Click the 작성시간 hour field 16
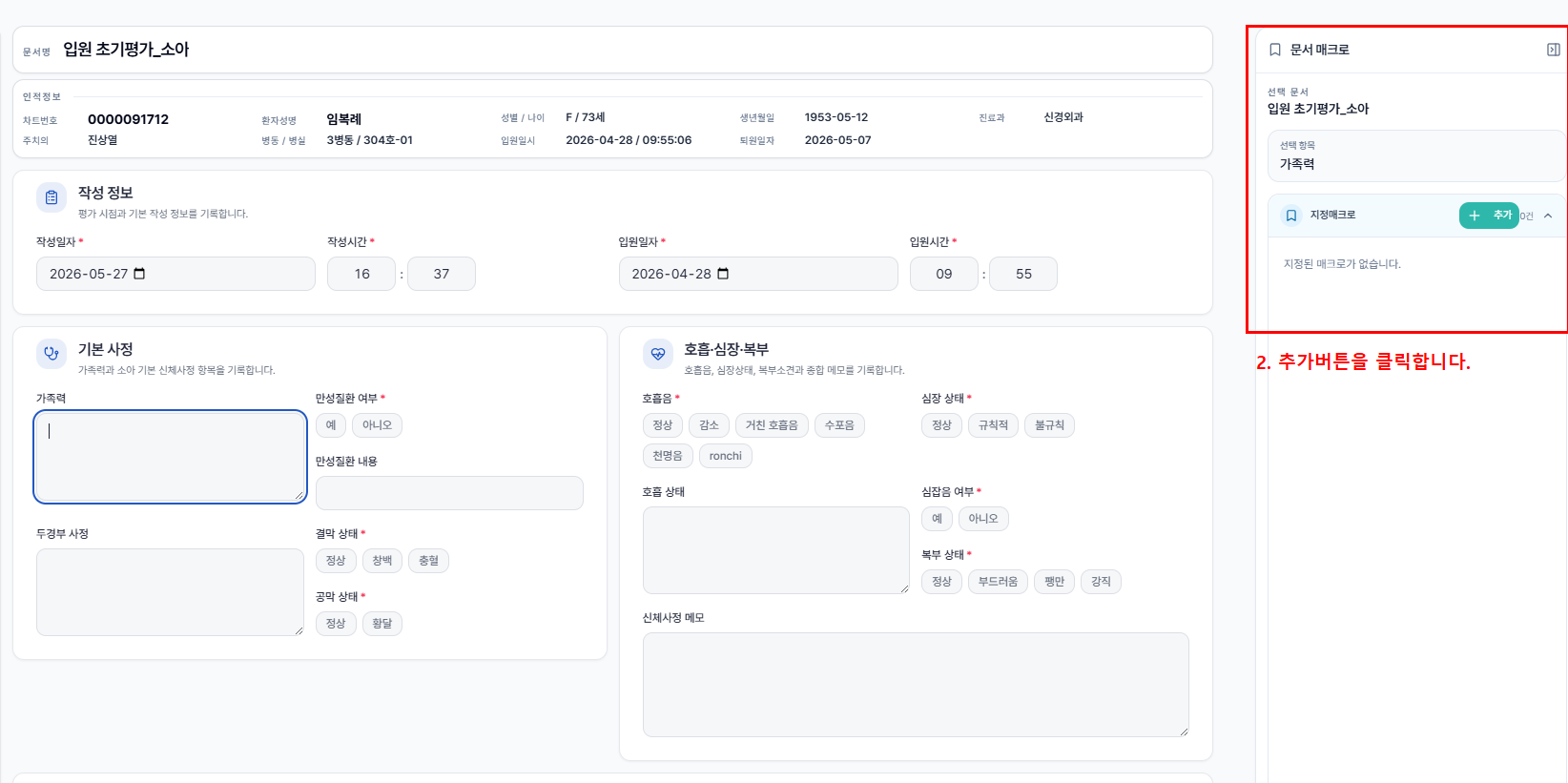1568x783 pixels. [361, 274]
